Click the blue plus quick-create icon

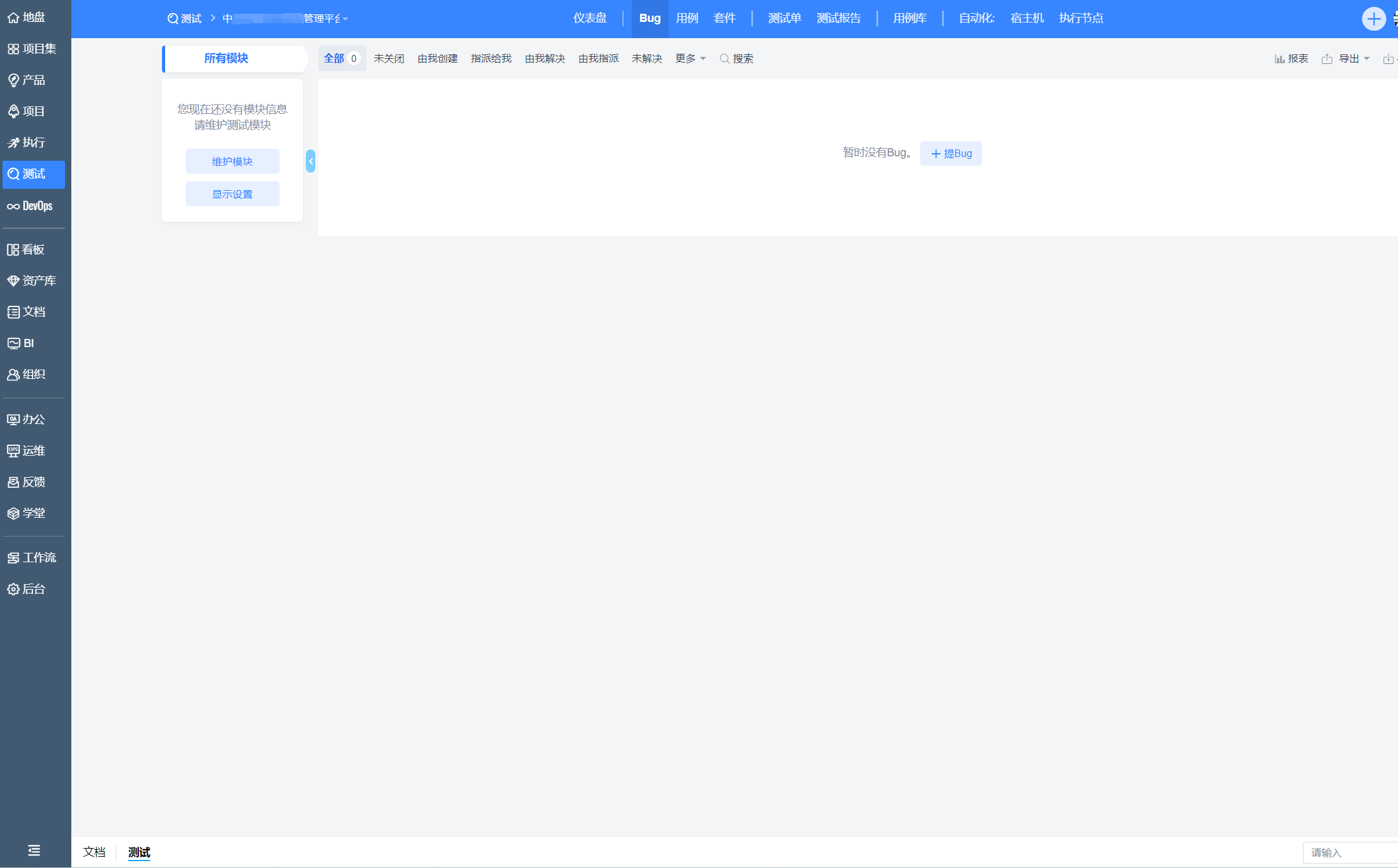[x=1373, y=19]
